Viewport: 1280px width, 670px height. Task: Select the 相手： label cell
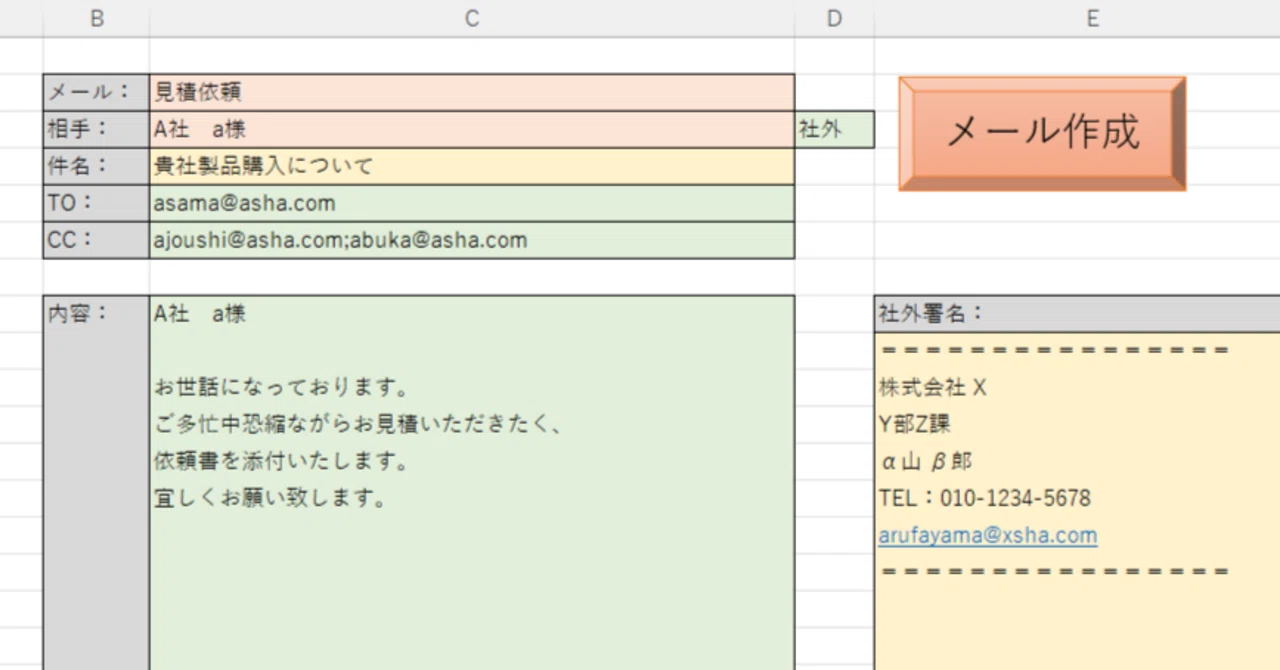click(x=97, y=129)
